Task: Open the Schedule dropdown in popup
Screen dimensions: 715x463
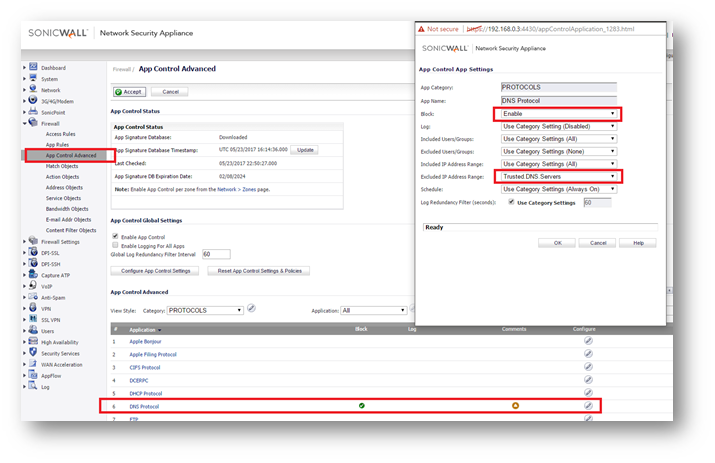Action: tap(559, 189)
